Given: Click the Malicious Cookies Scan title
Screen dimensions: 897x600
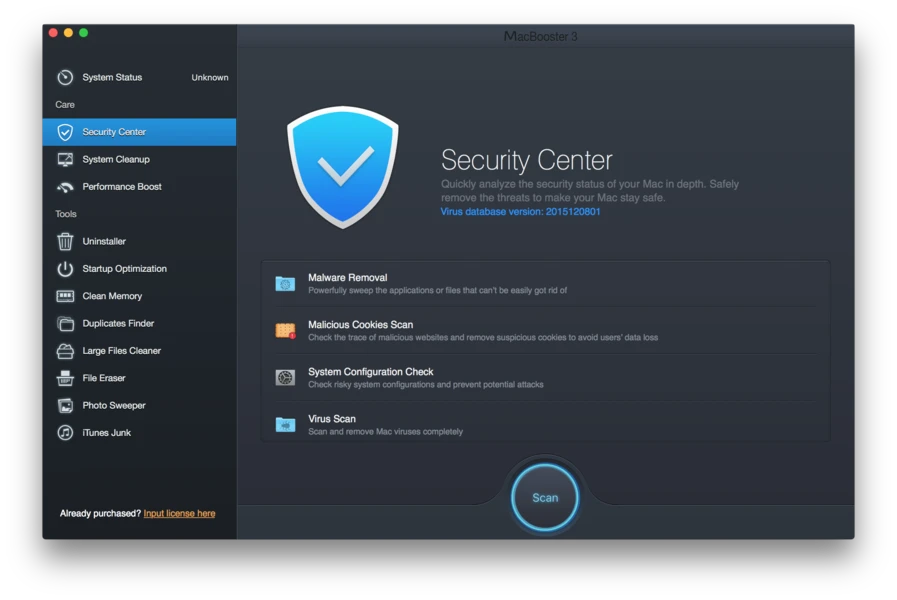Looking at the screenshot, I should pos(360,324).
